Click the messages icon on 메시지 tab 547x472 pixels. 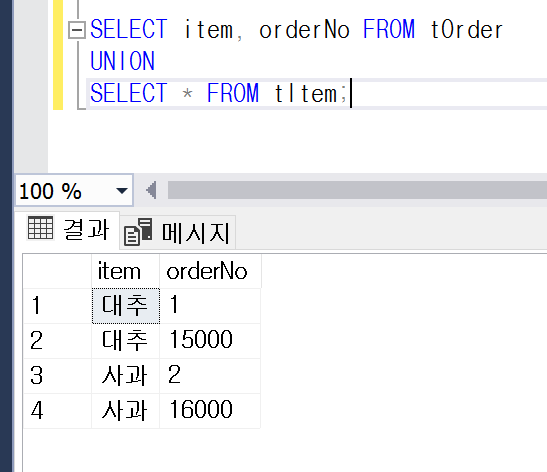click(138, 232)
